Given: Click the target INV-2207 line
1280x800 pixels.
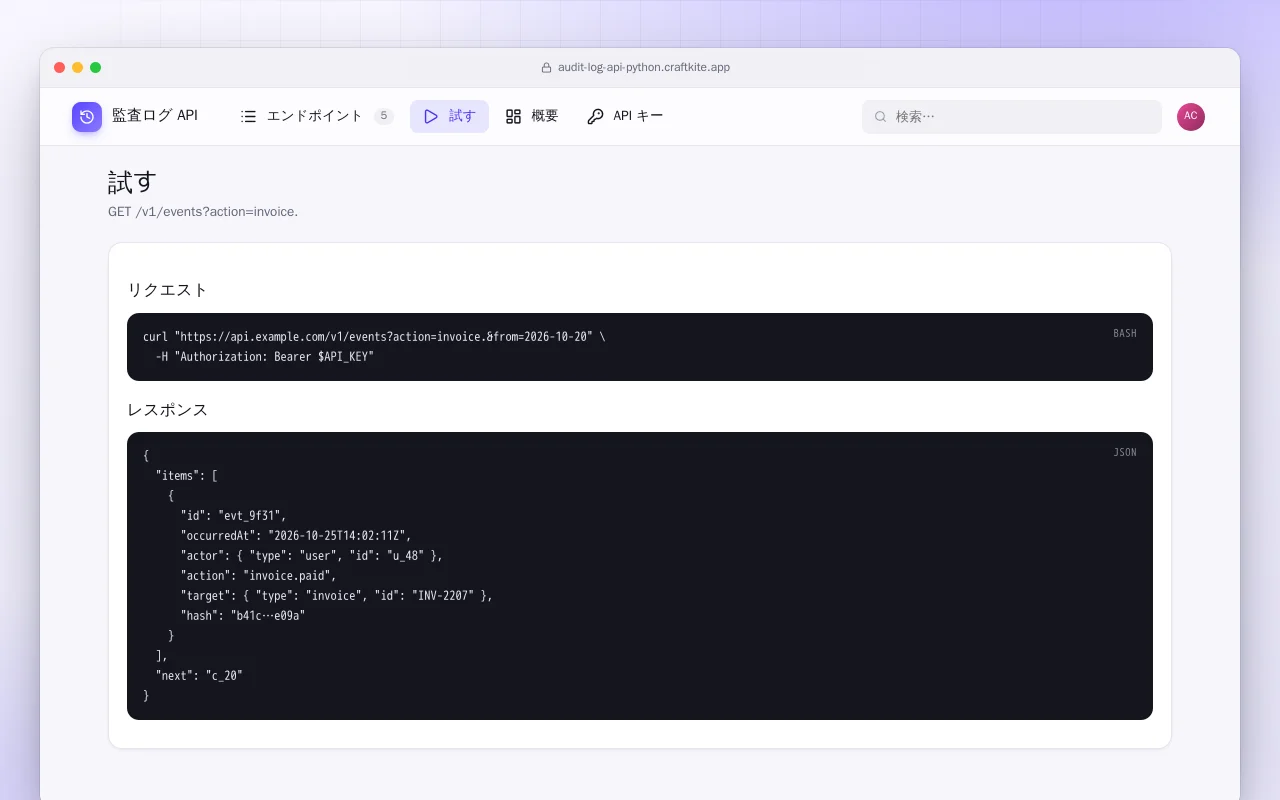Looking at the screenshot, I should tap(337, 596).
